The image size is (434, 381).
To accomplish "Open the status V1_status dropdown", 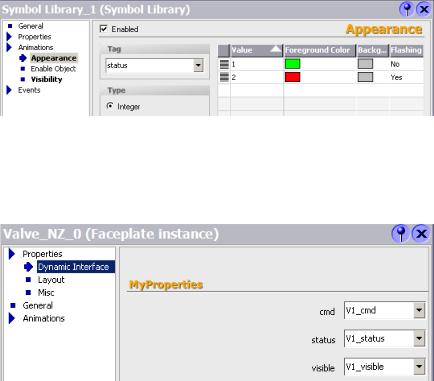I will click(419, 339).
